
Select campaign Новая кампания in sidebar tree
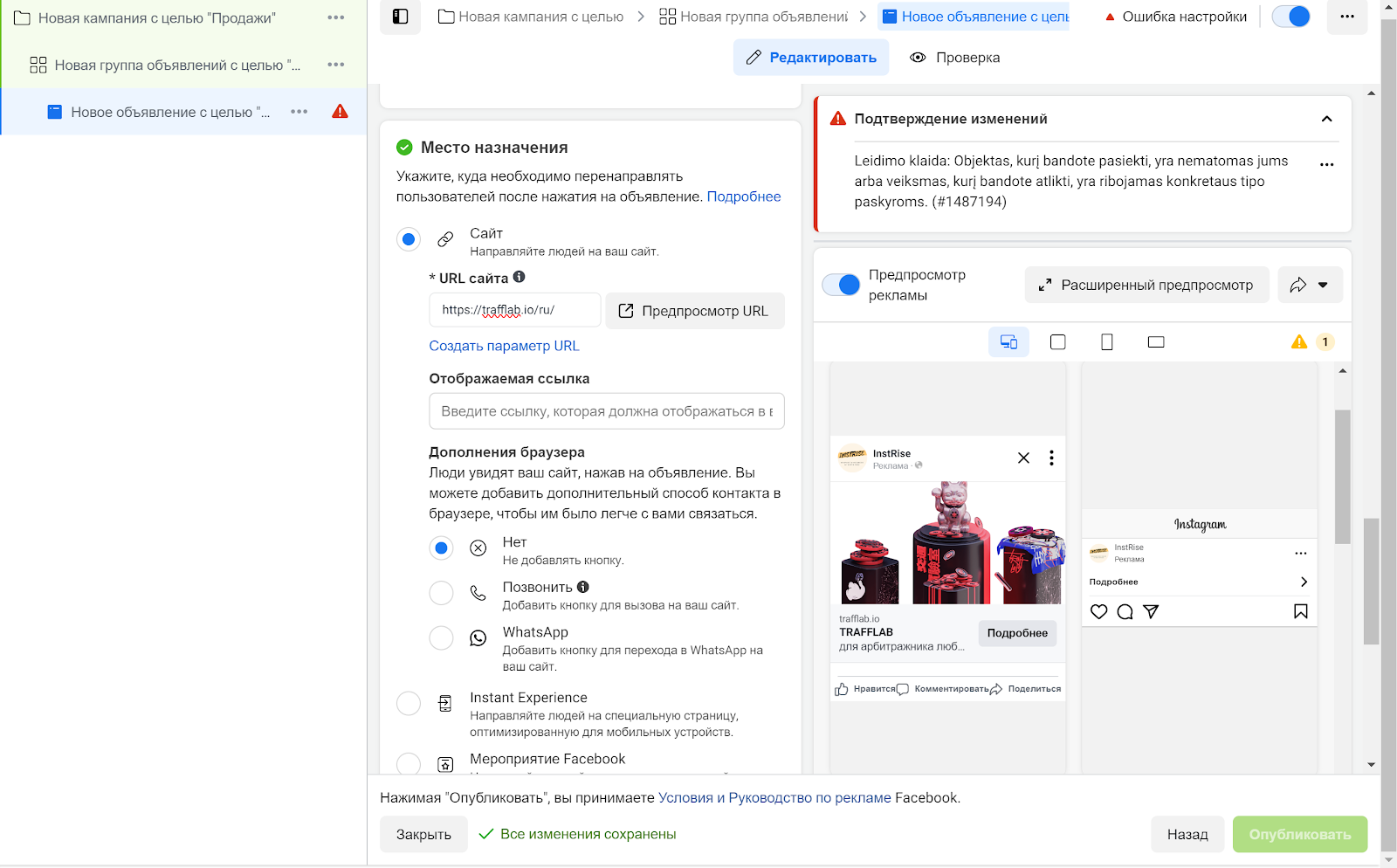tap(157, 17)
